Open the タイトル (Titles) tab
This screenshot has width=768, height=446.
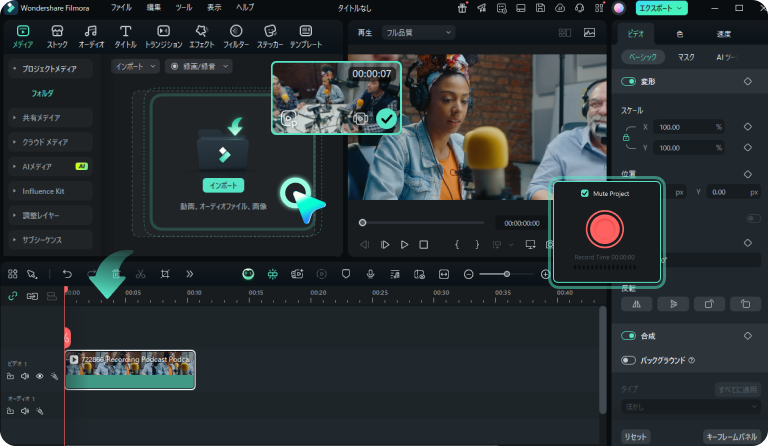point(125,37)
